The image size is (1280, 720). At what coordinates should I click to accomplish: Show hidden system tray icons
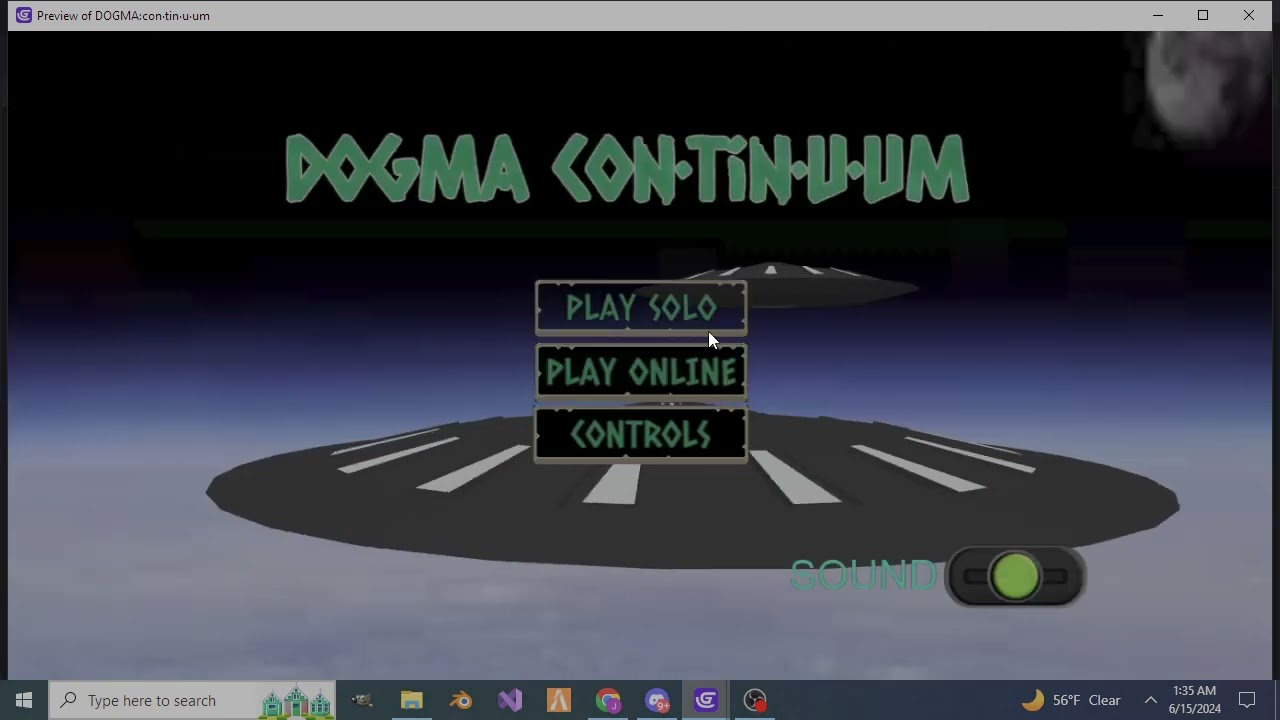[x=1151, y=700]
